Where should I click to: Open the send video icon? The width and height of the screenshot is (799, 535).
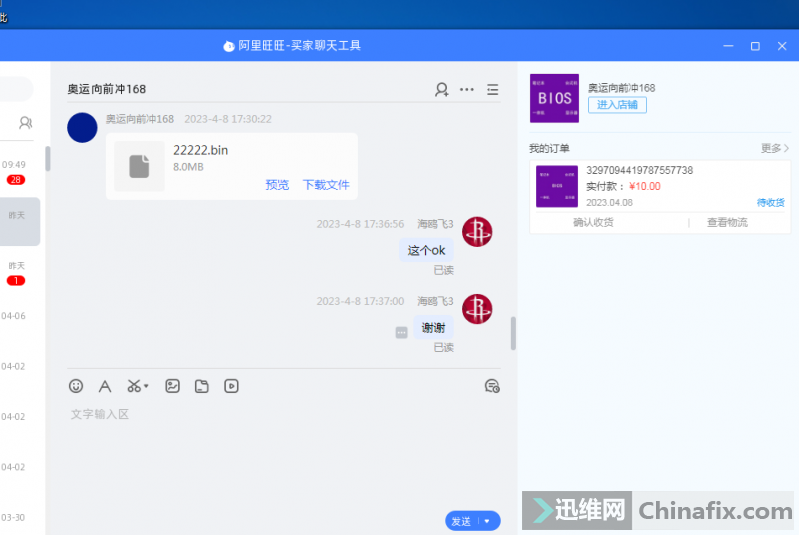click(x=231, y=386)
